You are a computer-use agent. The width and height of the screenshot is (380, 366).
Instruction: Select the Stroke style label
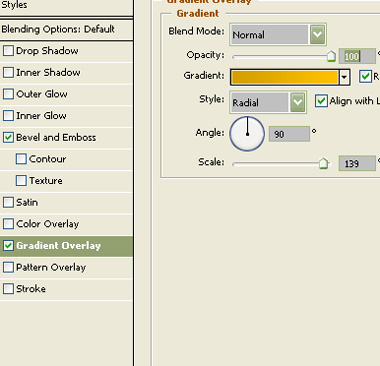point(31,289)
